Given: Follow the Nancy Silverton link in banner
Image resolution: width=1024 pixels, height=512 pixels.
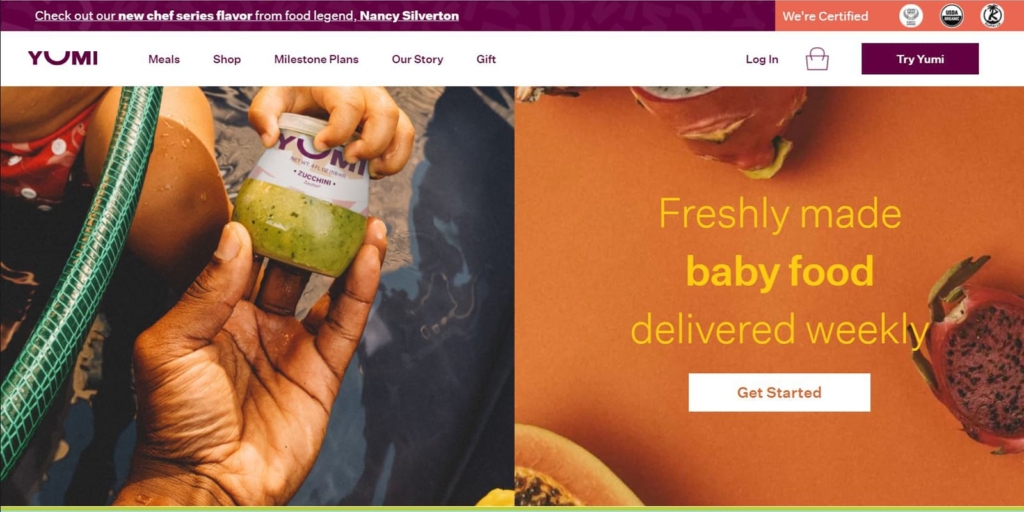Looking at the screenshot, I should [x=409, y=16].
